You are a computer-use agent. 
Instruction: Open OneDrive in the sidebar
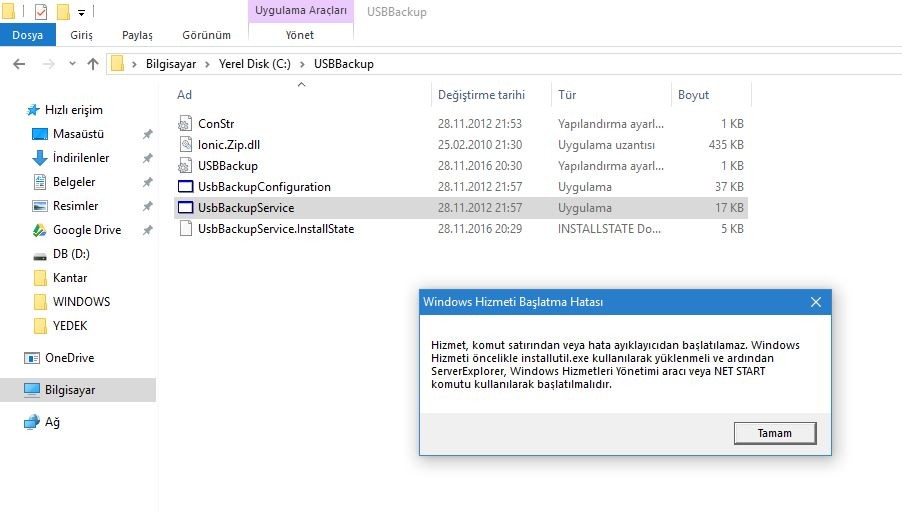(x=69, y=358)
